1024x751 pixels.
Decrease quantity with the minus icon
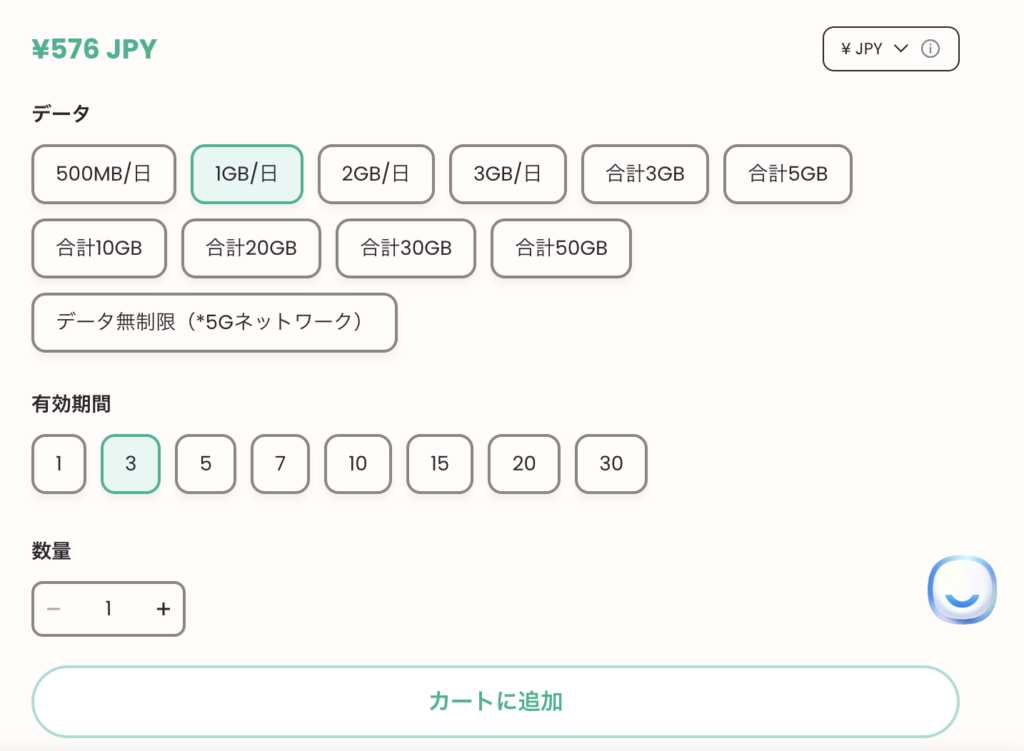click(54, 609)
